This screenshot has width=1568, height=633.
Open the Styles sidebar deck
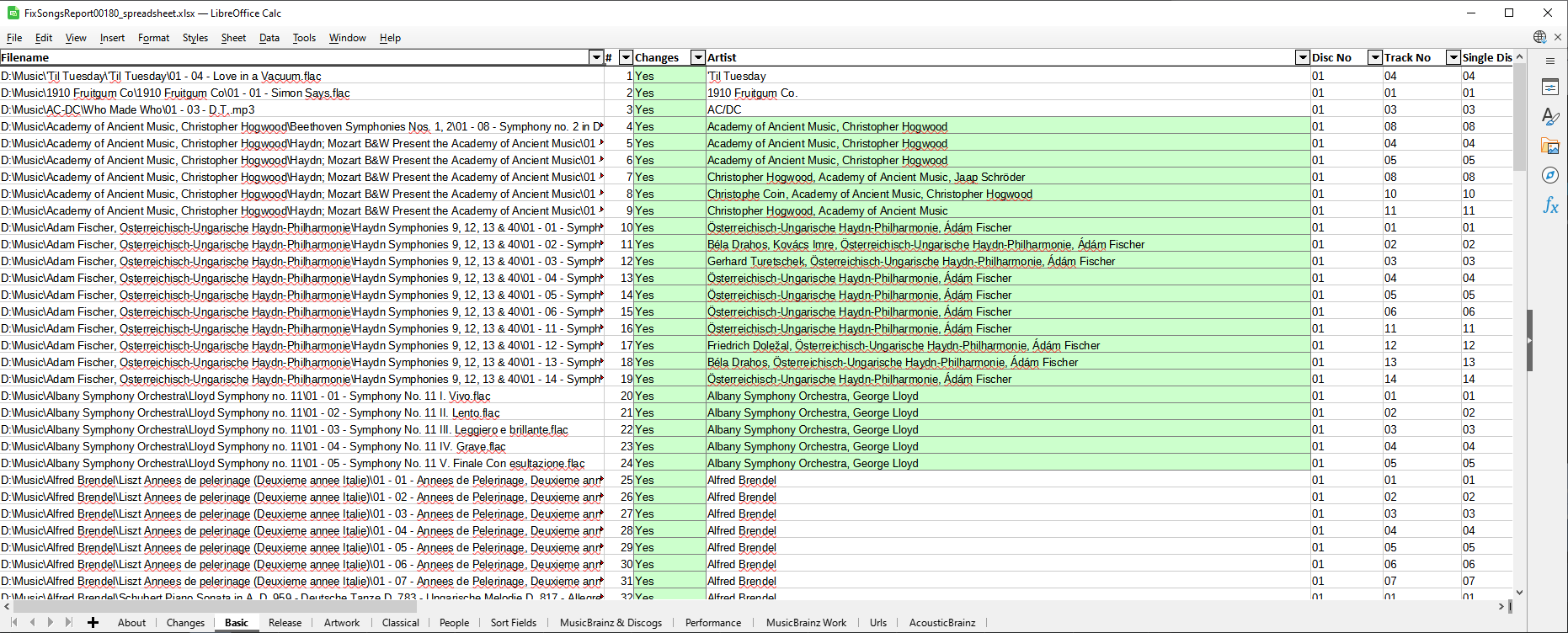[x=1550, y=116]
